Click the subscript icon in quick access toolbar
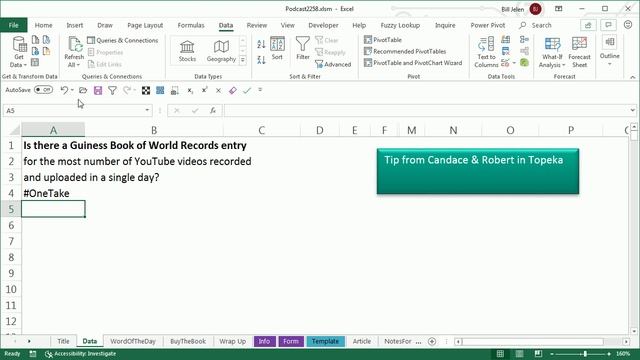Image resolution: width=640 pixels, height=360 pixels. [x=190, y=90]
